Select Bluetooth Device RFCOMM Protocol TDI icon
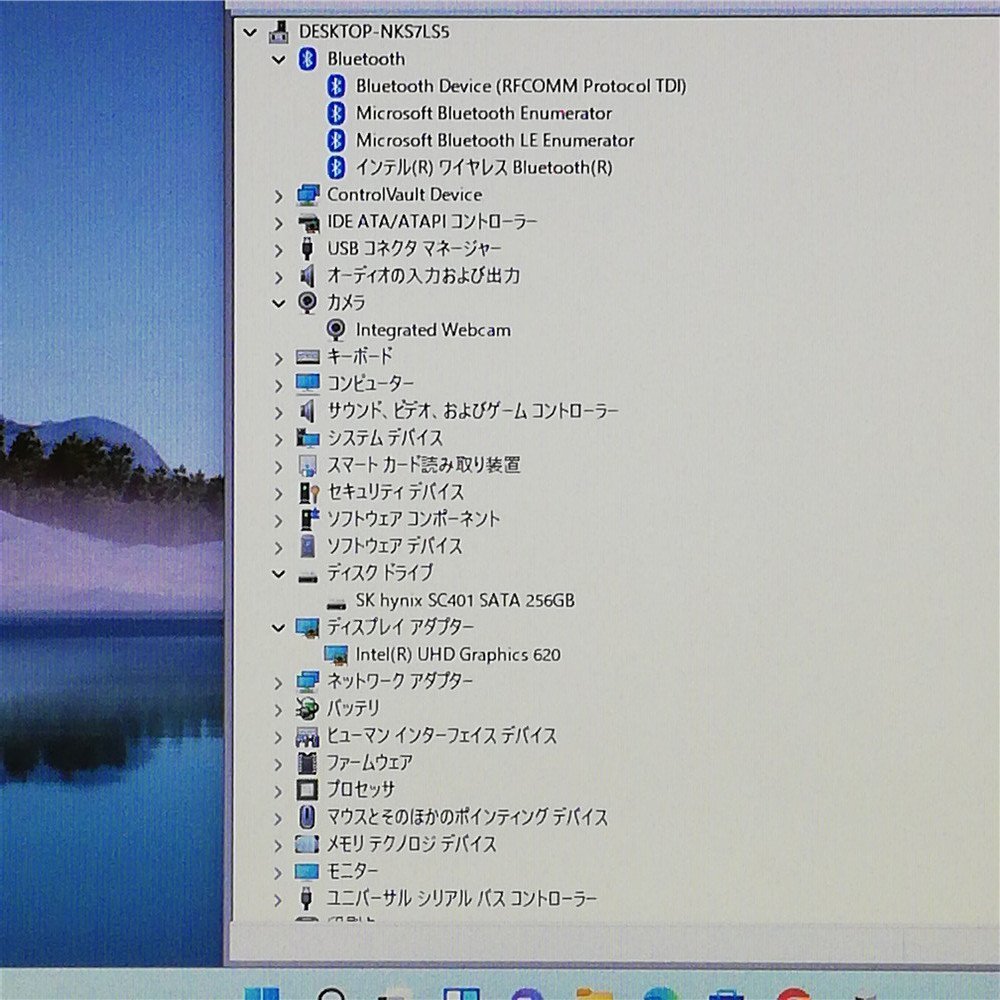This screenshot has width=1000, height=1000. coord(336,86)
